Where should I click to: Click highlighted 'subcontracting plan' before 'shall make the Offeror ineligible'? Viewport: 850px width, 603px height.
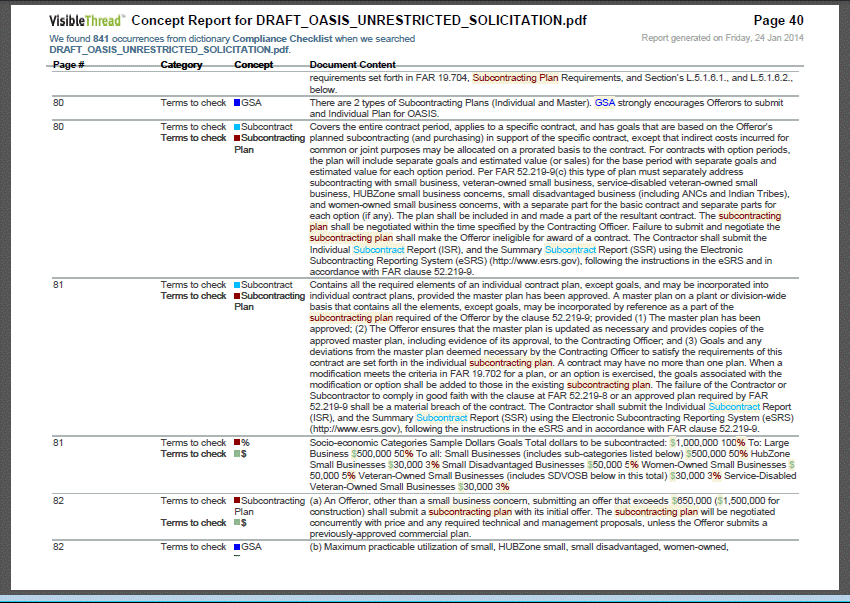pyautogui.click(x=351, y=238)
